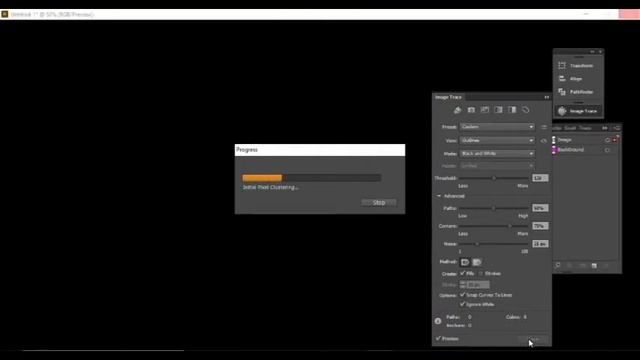Screen dimensions: 640x360
Task: Toggle Snap Curves To Lines checkbox
Action: click(462, 294)
